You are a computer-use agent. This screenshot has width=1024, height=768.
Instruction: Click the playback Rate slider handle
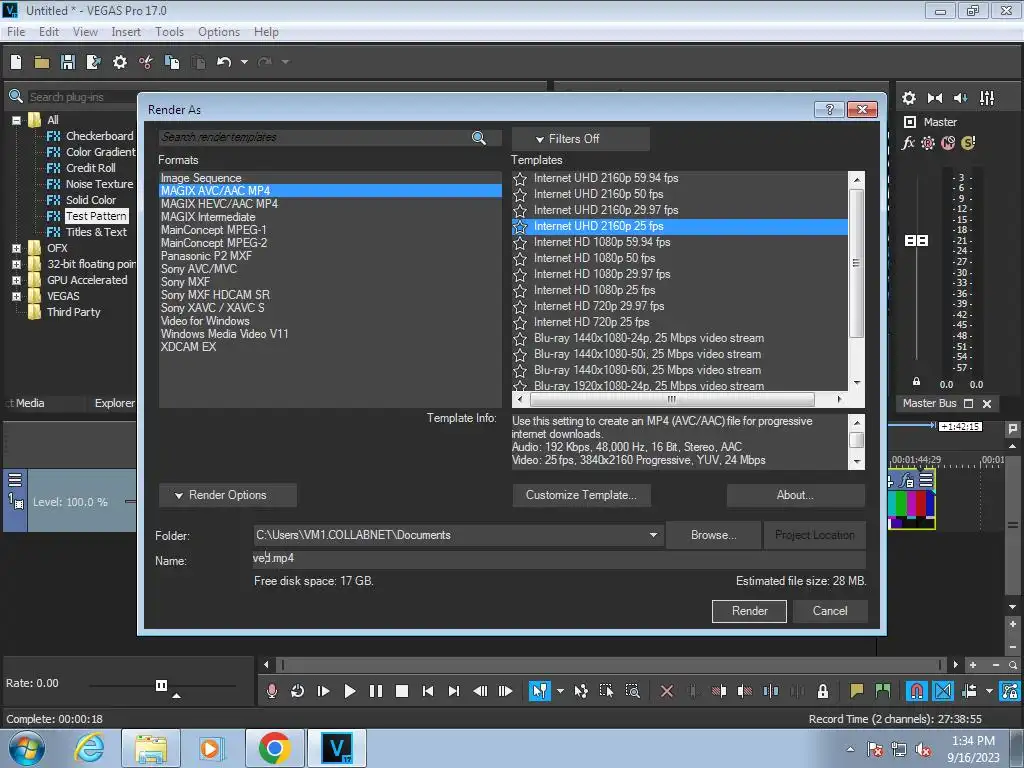[x=161, y=685]
